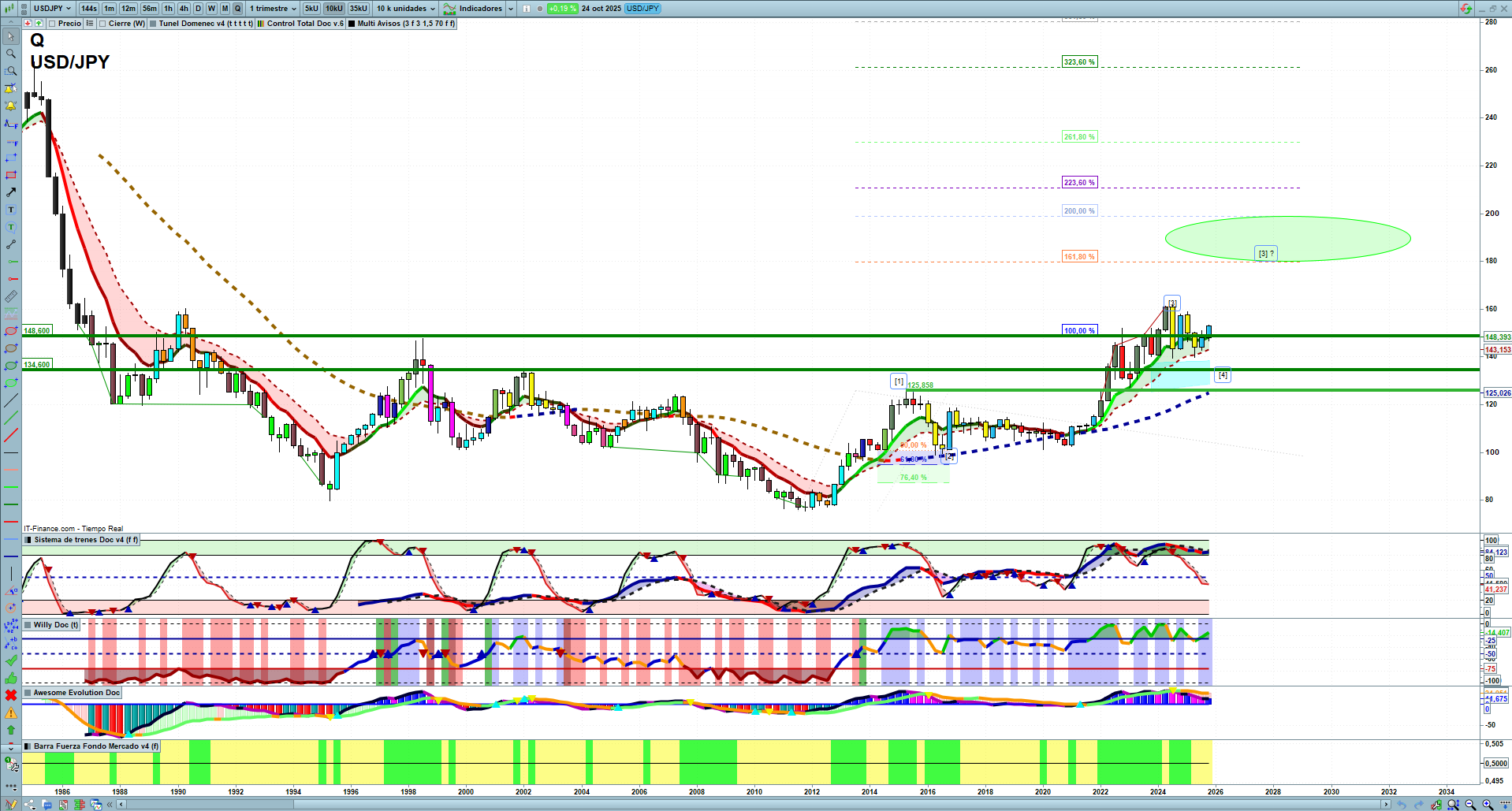
Task: Choose the brown ellipse drawing tool
Action: point(11,348)
